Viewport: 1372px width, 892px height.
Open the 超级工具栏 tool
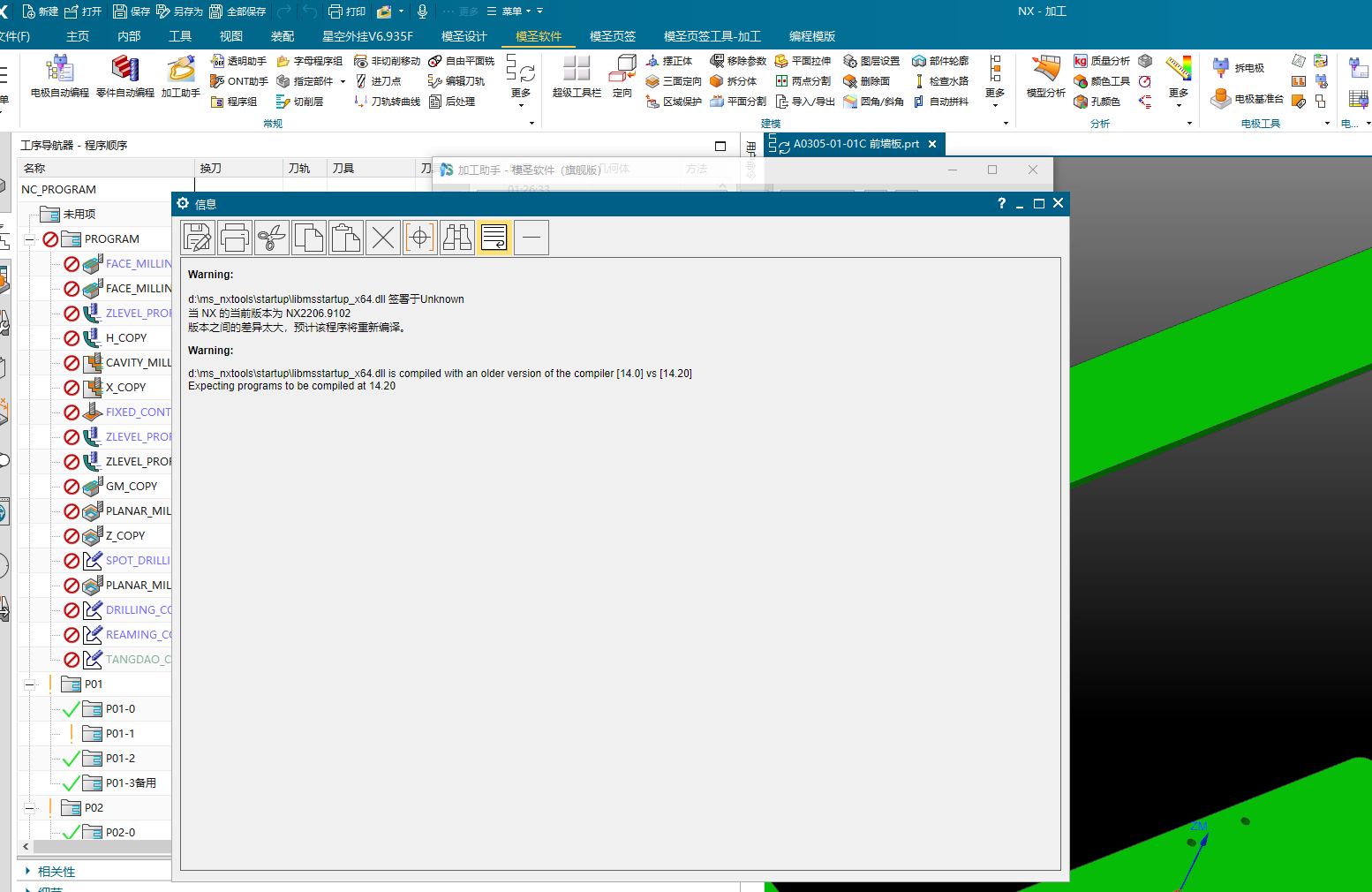click(577, 76)
